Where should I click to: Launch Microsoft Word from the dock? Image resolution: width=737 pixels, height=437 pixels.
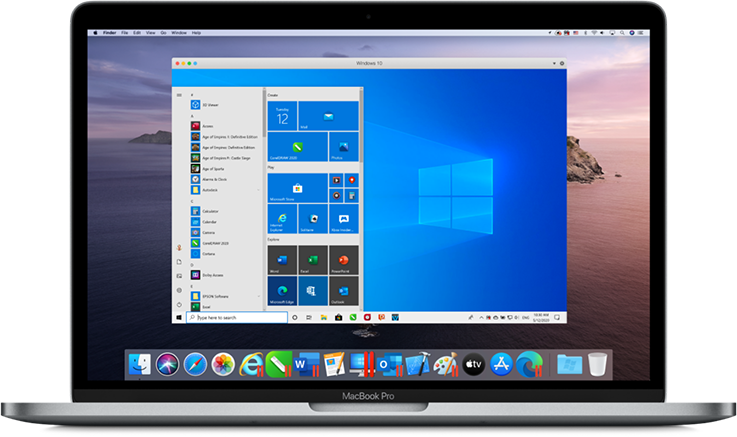306,365
